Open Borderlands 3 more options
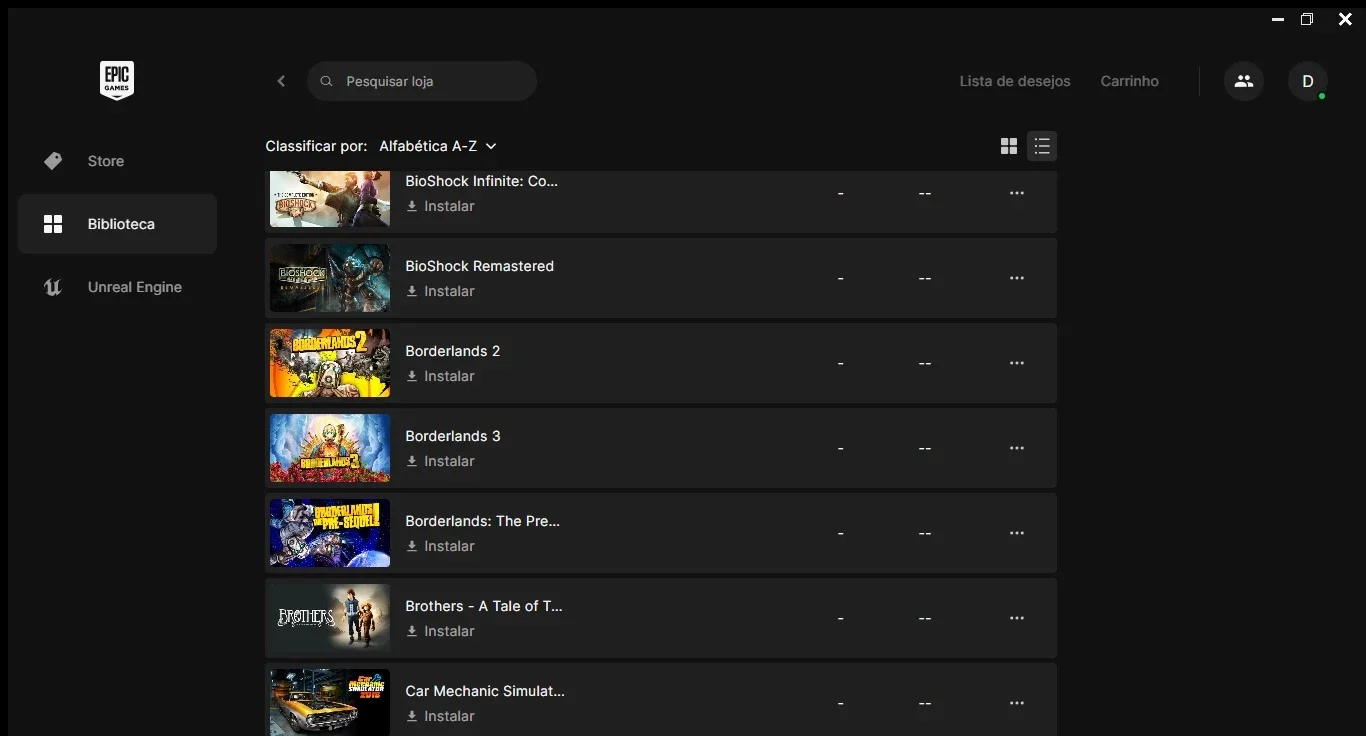1366x736 pixels. (1017, 448)
